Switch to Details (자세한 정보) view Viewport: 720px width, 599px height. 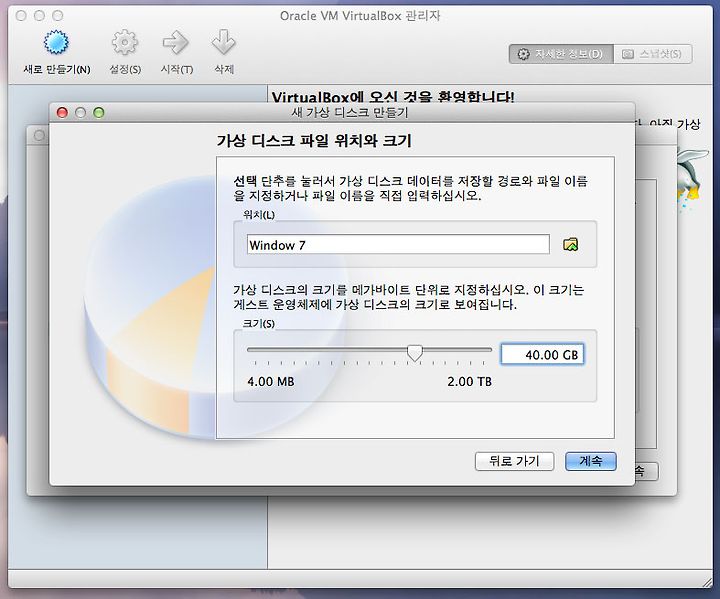561,54
